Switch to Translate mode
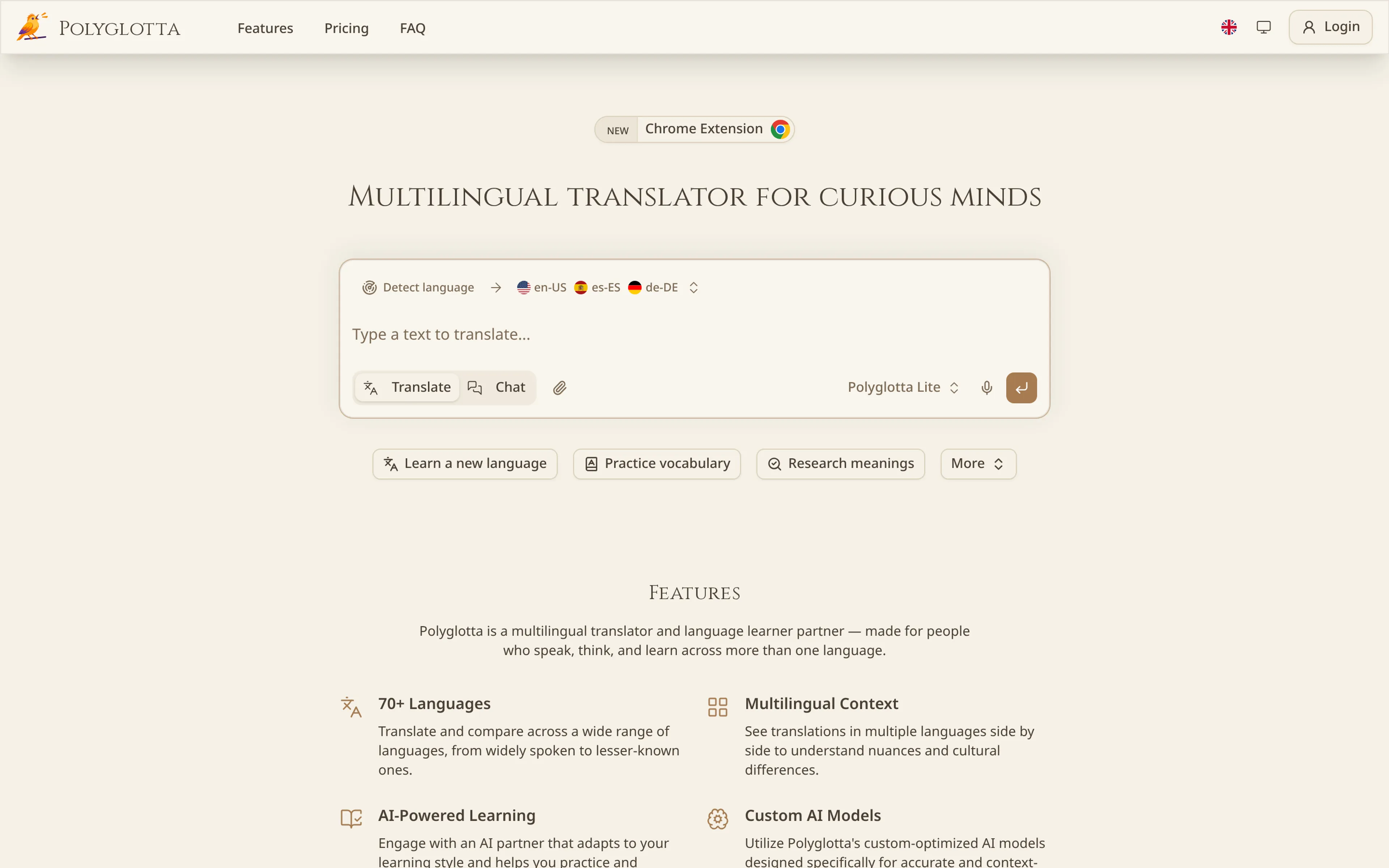The image size is (1389, 868). pos(407,387)
